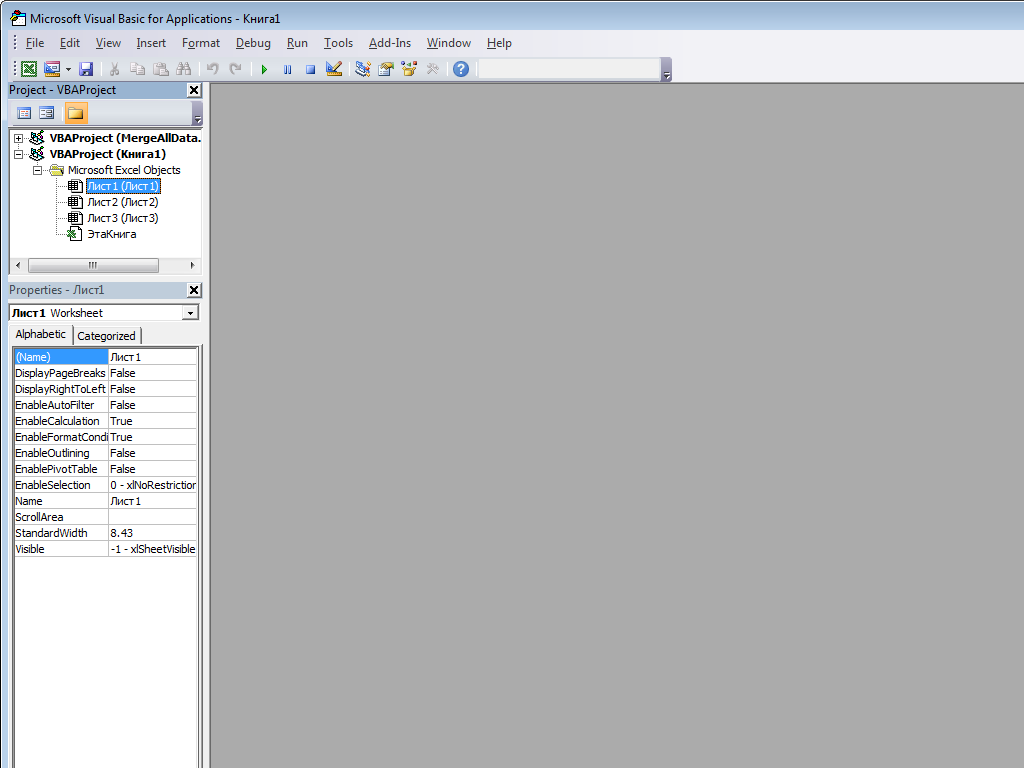Open the Add-Ins menu
1024x768 pixels.
point(390,43)
